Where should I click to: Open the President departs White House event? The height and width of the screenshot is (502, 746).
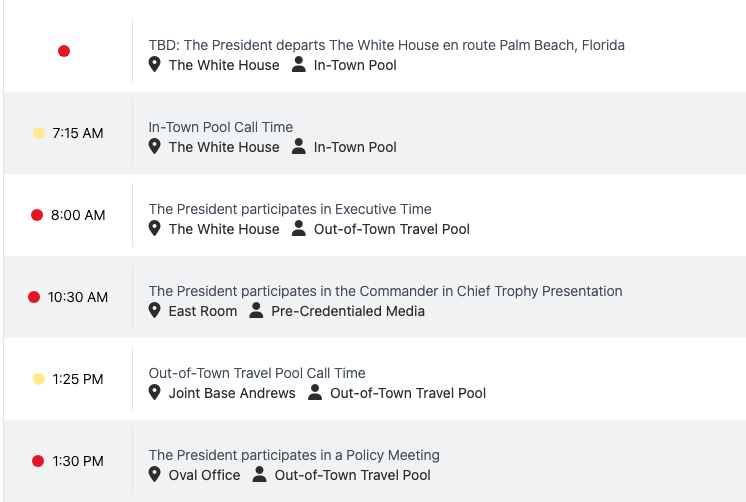pyautogui.click(x=386, y=45)
